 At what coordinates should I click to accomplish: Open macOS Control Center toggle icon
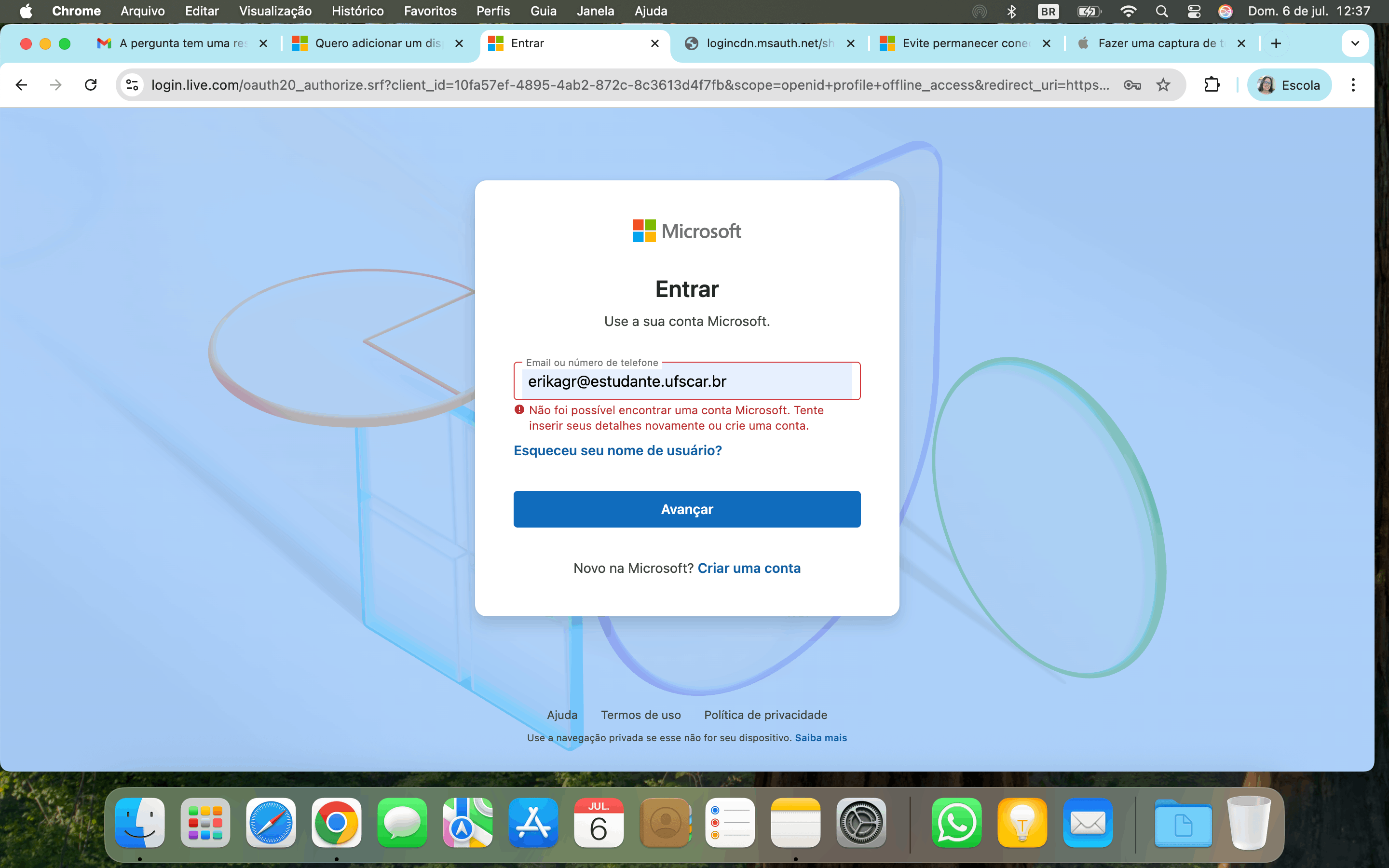point(1194,12)
